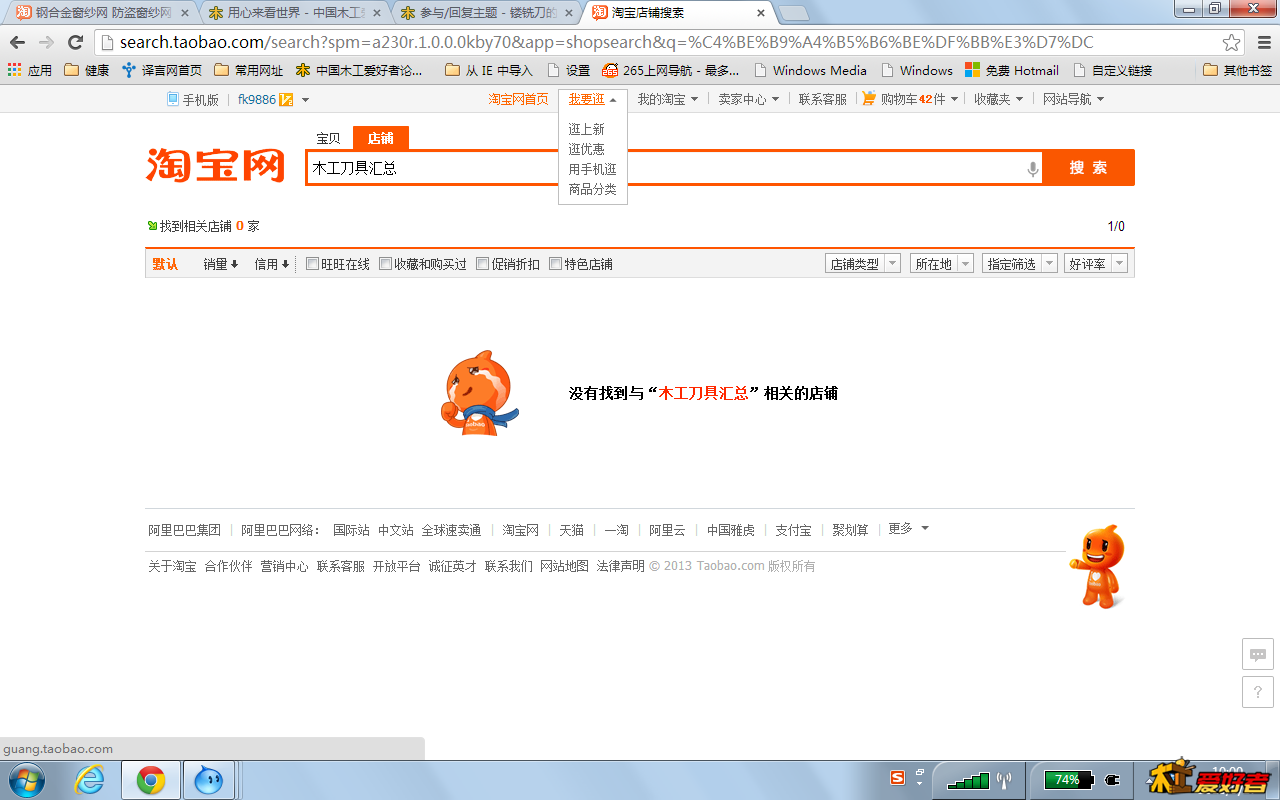Open the 健康 bookmark folder
The height and width of the screenshot is (800, 1280).
[87, 70]
